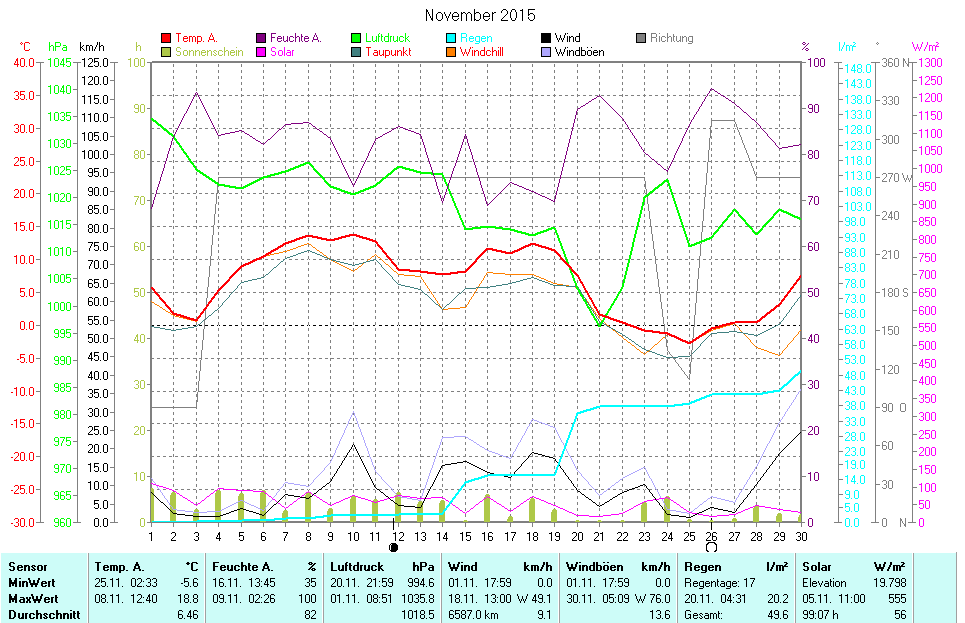Viewport: 965px width, 623px height.
Task: Select the Temp. A. legend label
Action: click(196, 38)
